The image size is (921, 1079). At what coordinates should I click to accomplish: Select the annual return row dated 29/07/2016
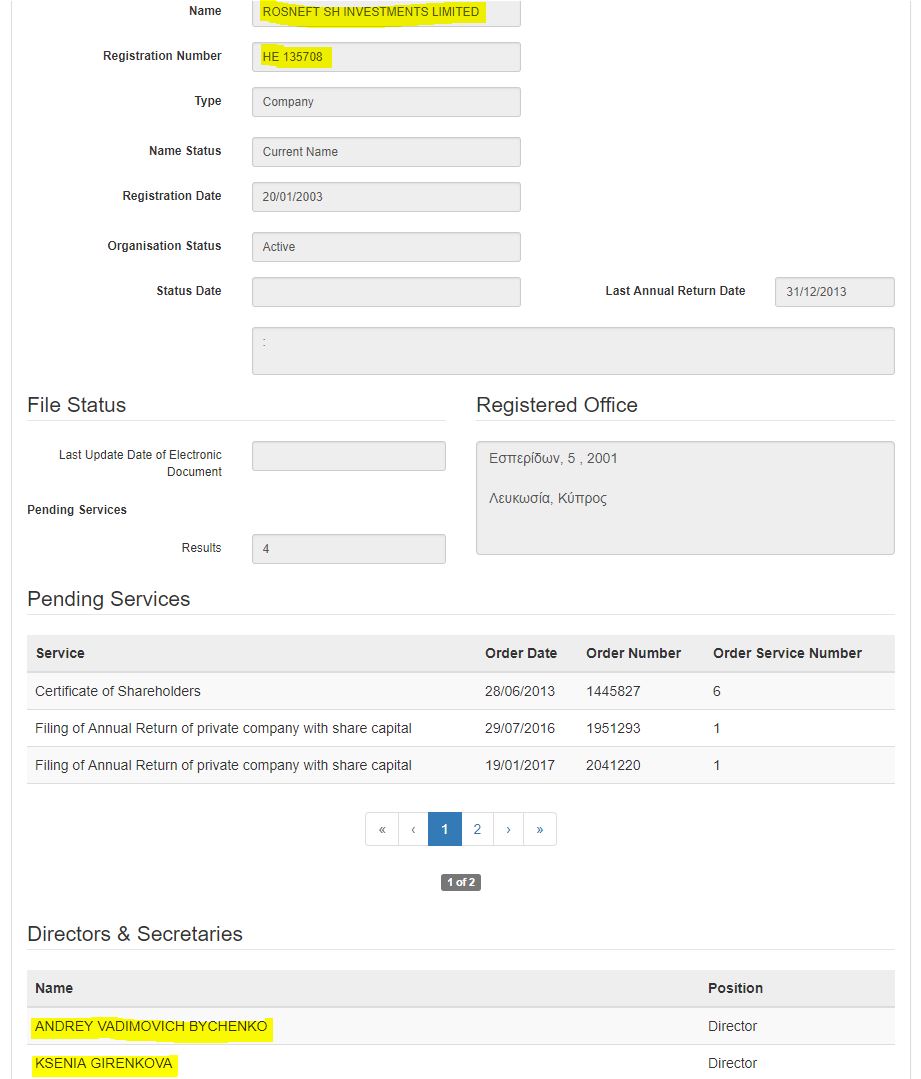(460, 729)
